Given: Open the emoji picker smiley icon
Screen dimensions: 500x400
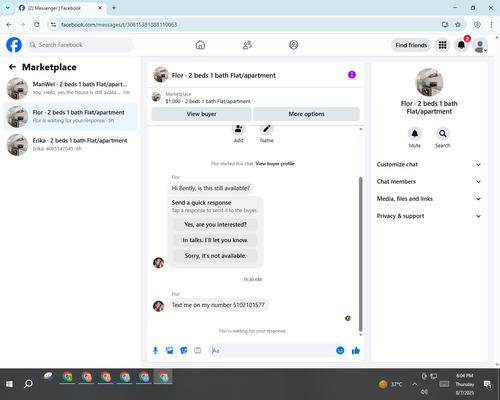Looking at the screenshot, I should pyautogui.click(x=340, y=350).
